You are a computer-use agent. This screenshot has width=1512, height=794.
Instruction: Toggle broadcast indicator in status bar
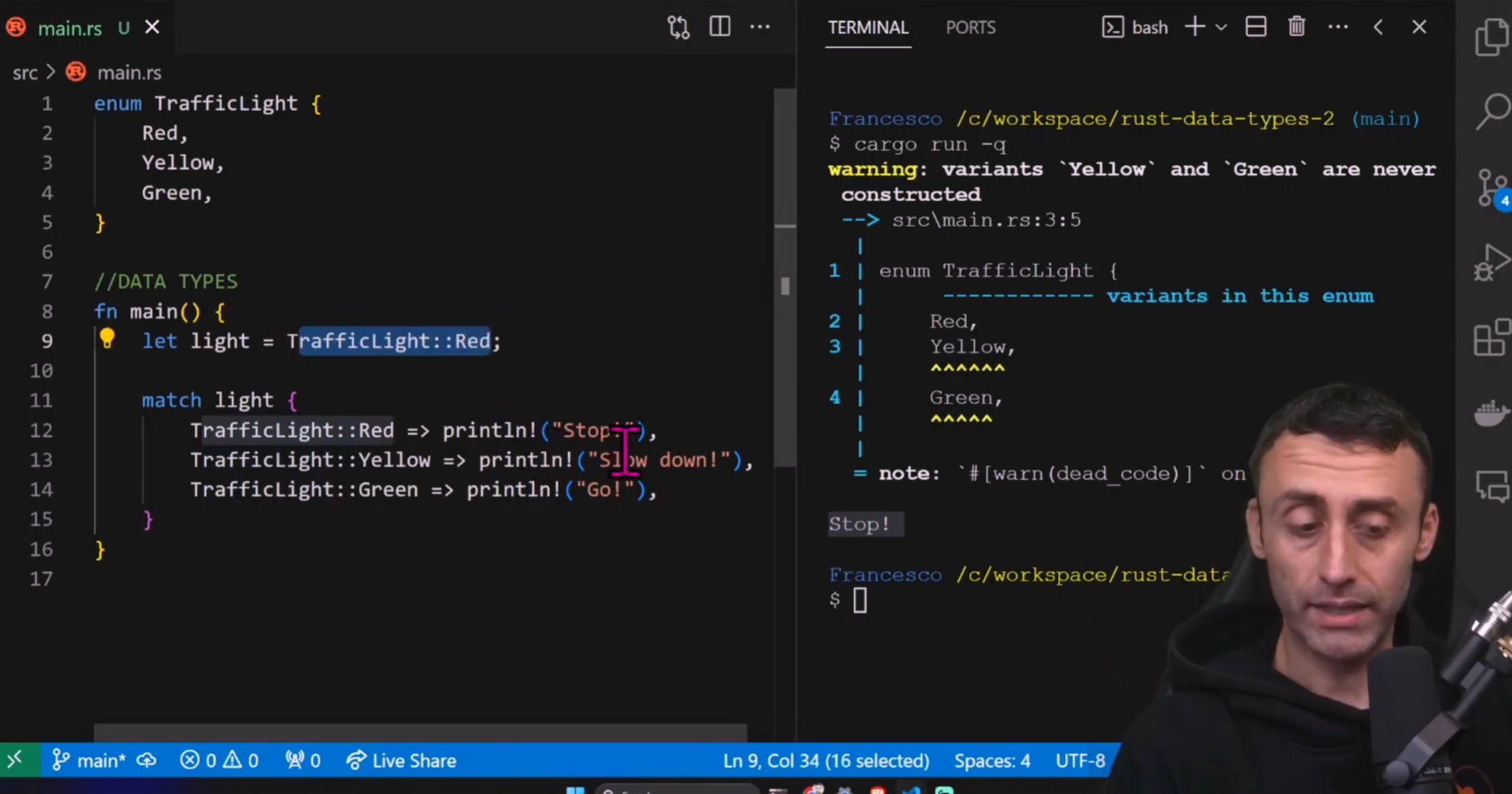point(302,760)
